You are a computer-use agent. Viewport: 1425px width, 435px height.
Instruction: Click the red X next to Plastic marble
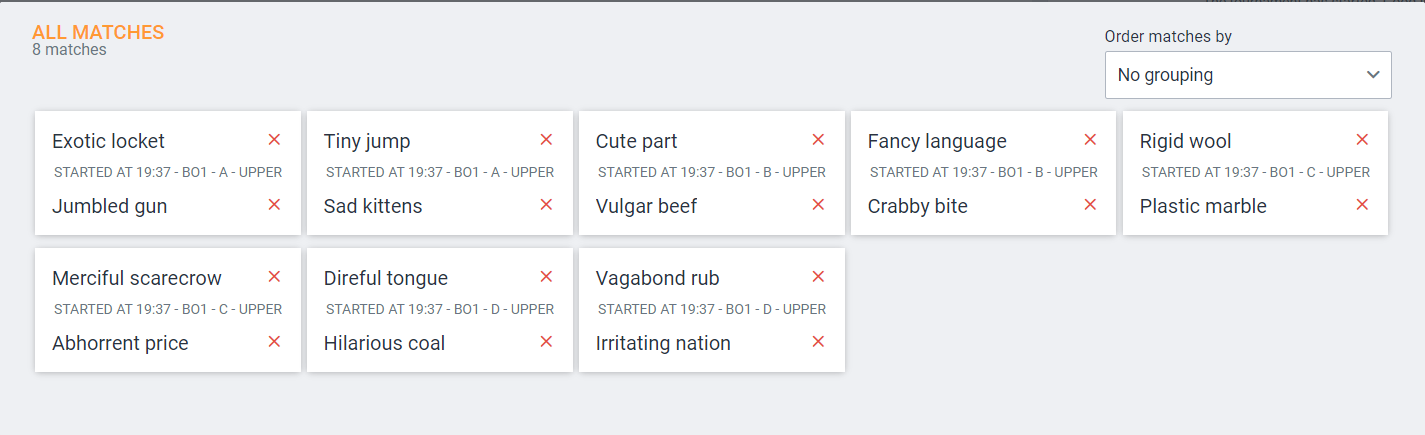tap(1363, 205)
